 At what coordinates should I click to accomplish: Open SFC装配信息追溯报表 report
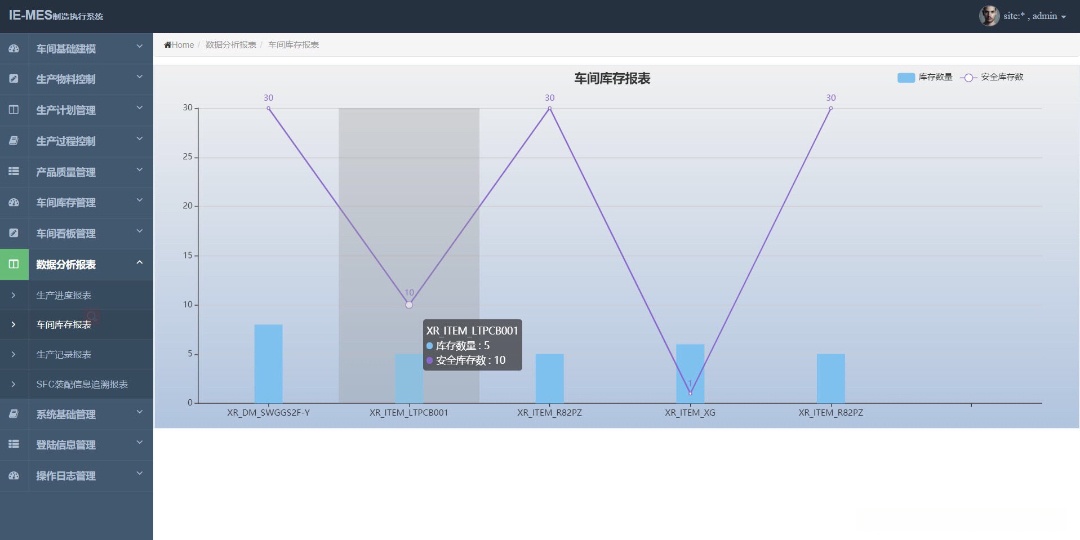point(82,384)
